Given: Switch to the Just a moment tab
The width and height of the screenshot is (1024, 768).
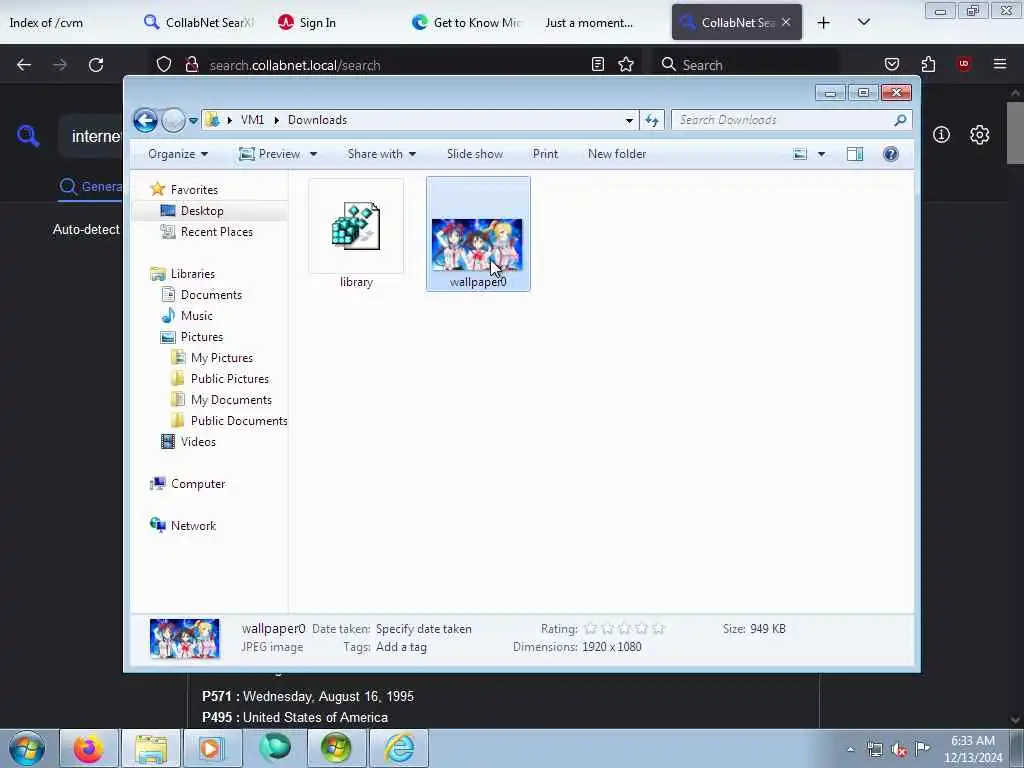Looking at the screenshot, I should (589, 23).
